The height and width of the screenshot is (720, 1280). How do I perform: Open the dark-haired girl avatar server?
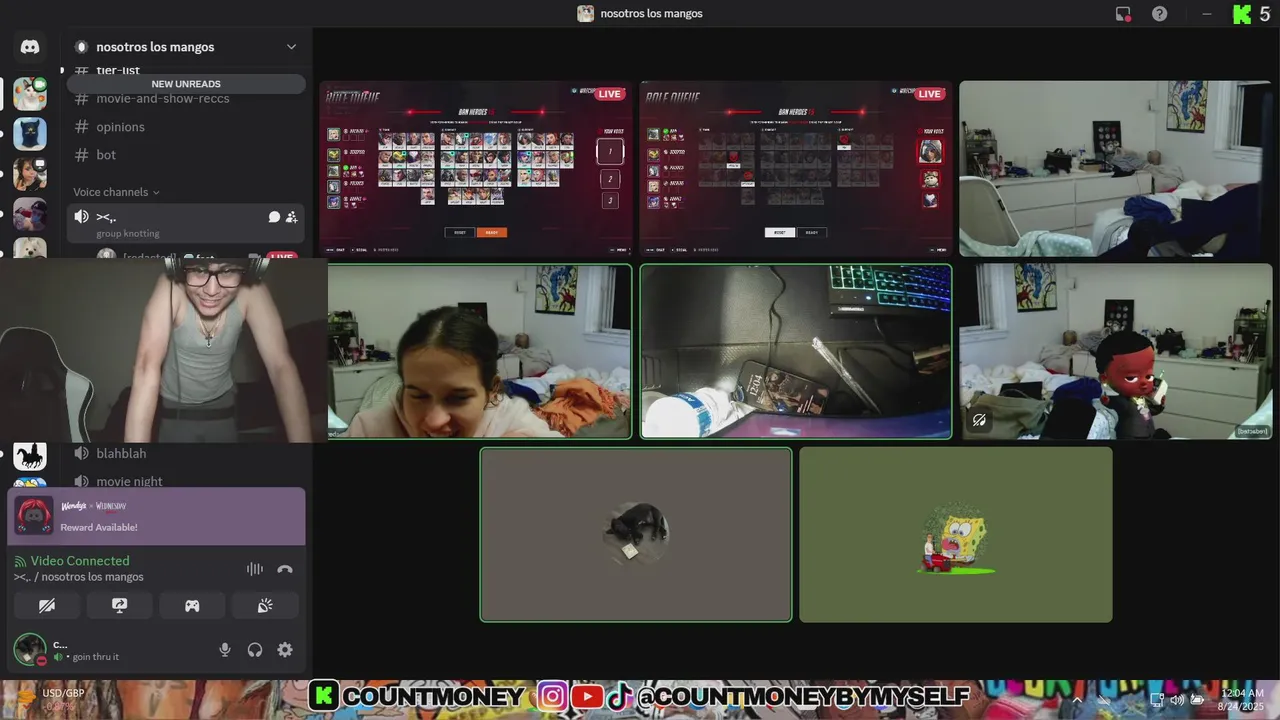pyautogui.click(x=30, y=173)
